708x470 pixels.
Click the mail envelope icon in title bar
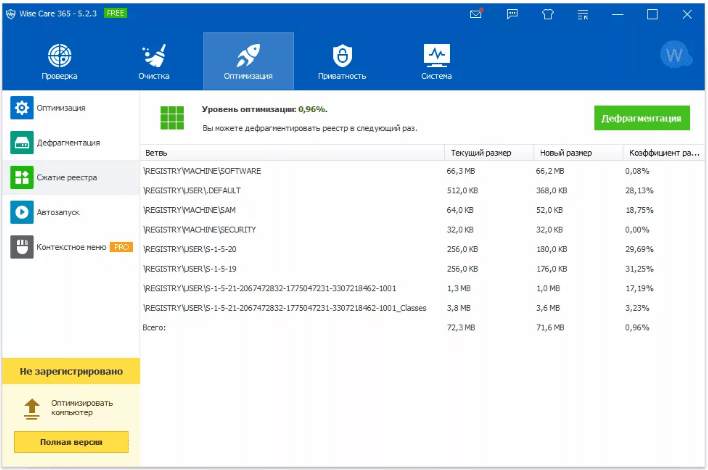[x=476, y=14]
